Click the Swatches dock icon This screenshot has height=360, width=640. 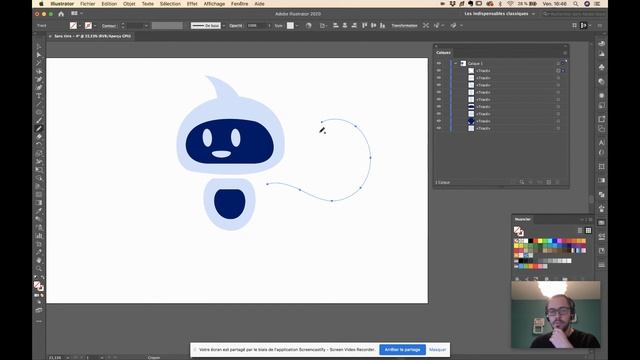point(601,222)
